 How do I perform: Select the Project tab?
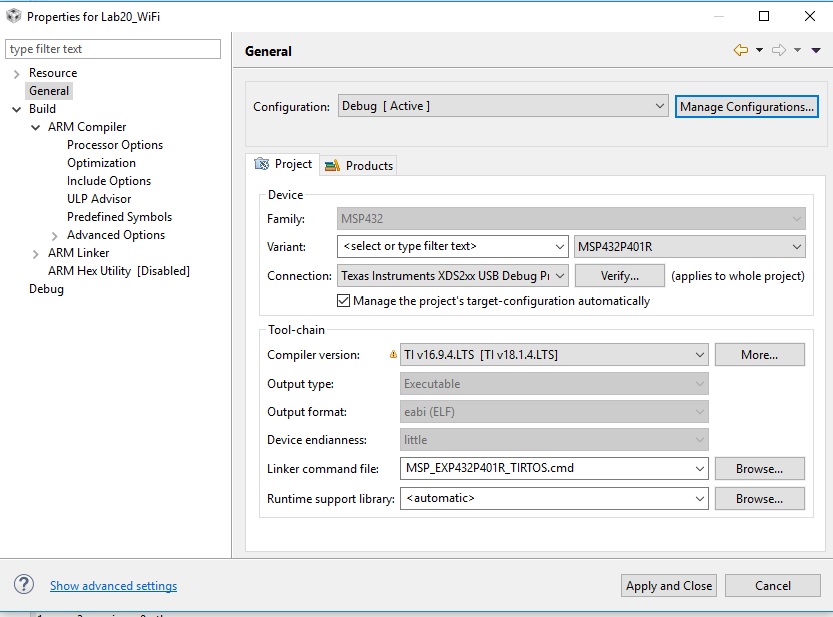point(284,164)
